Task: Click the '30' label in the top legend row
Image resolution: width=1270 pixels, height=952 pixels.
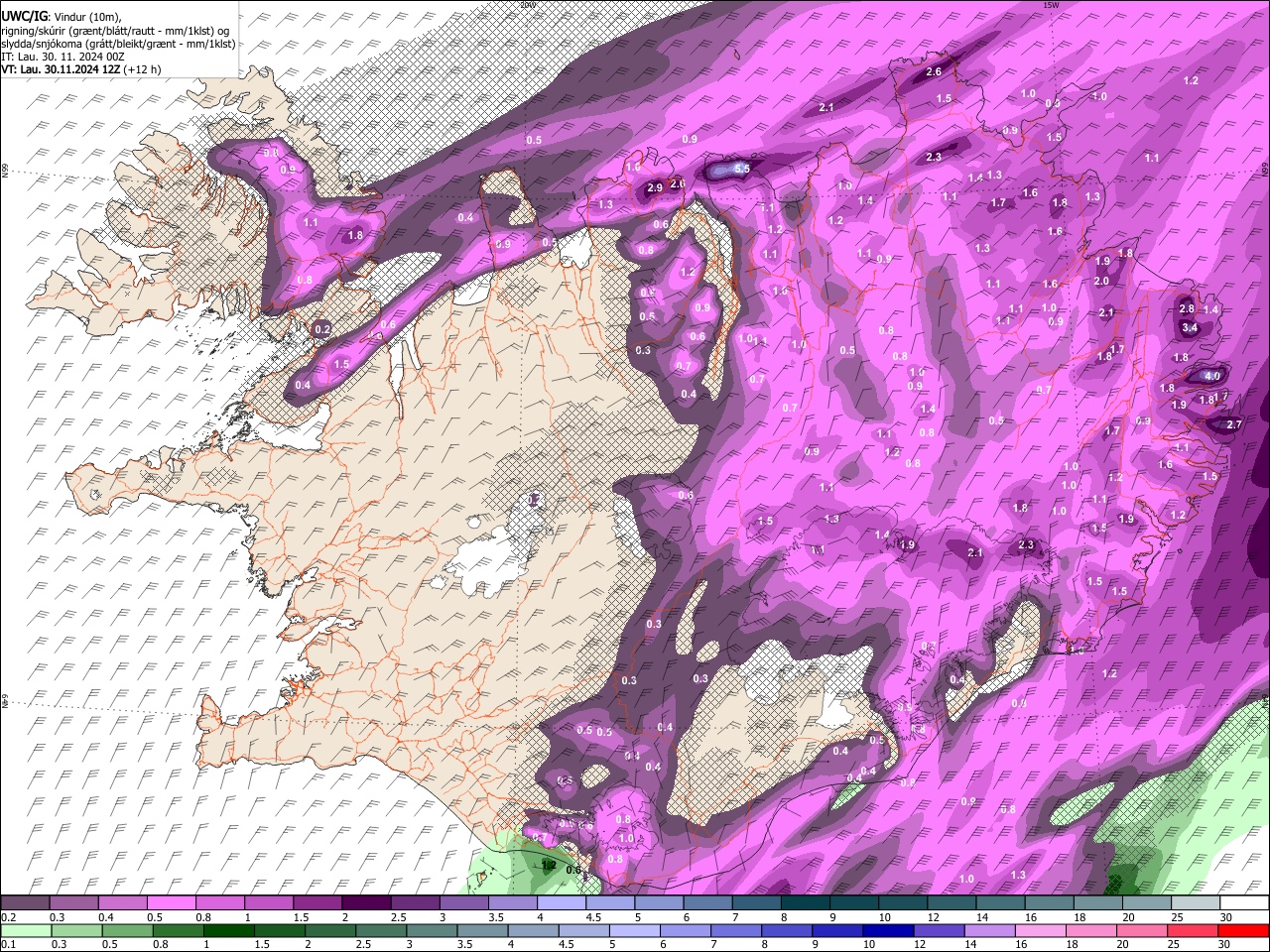Action: [1226, 917]
